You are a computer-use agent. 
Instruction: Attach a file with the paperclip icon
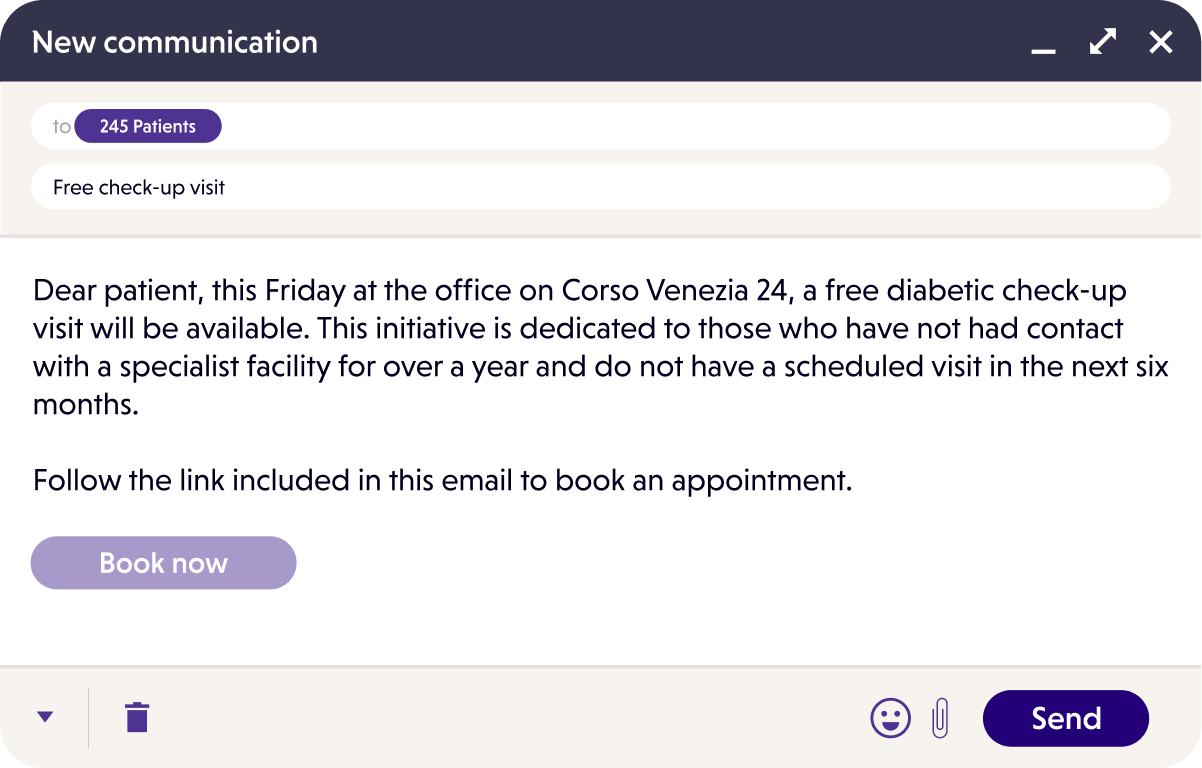tap(940, 717)
